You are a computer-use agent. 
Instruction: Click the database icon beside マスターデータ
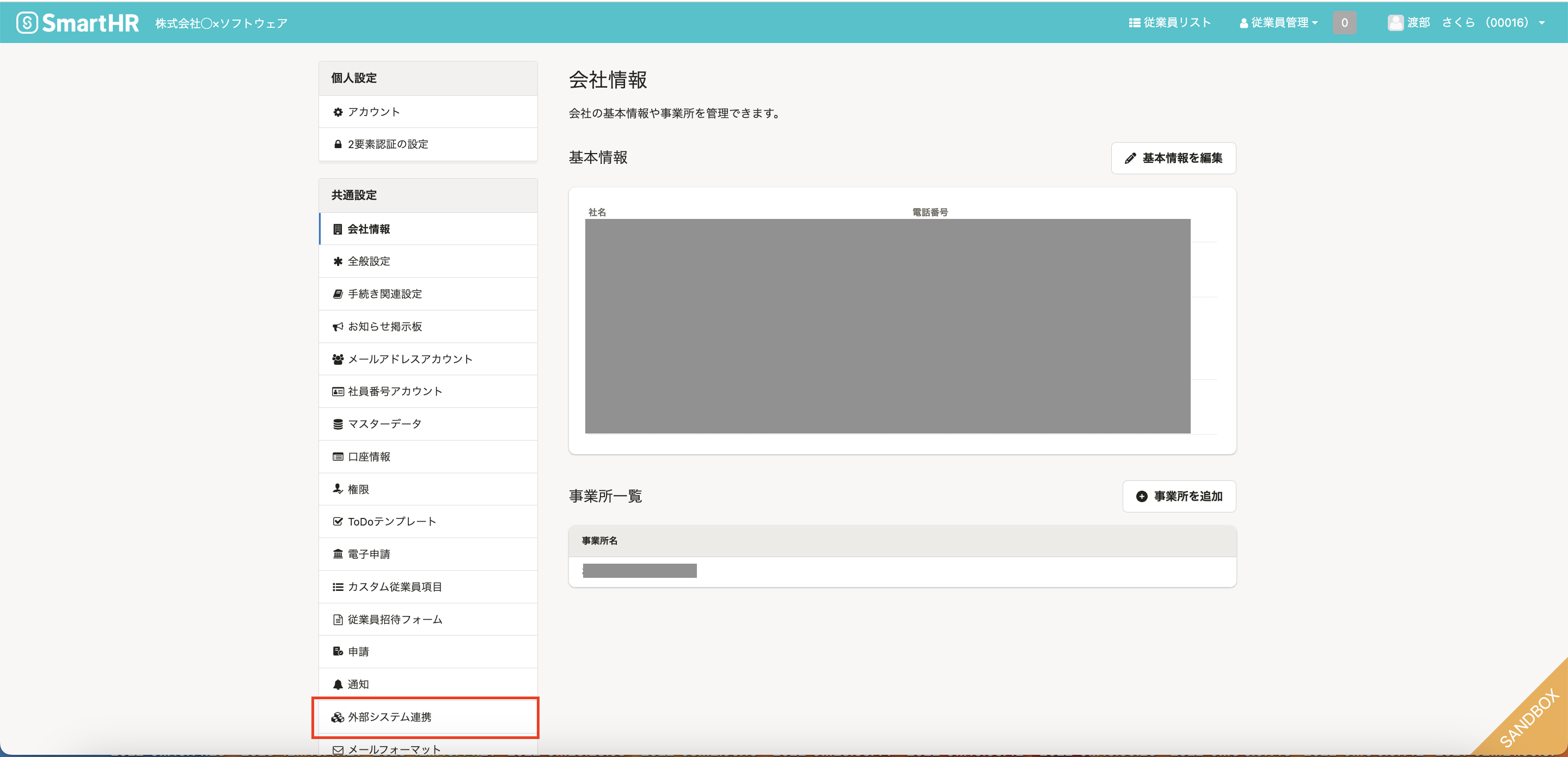pyautogui.click(x=338, y=424)
